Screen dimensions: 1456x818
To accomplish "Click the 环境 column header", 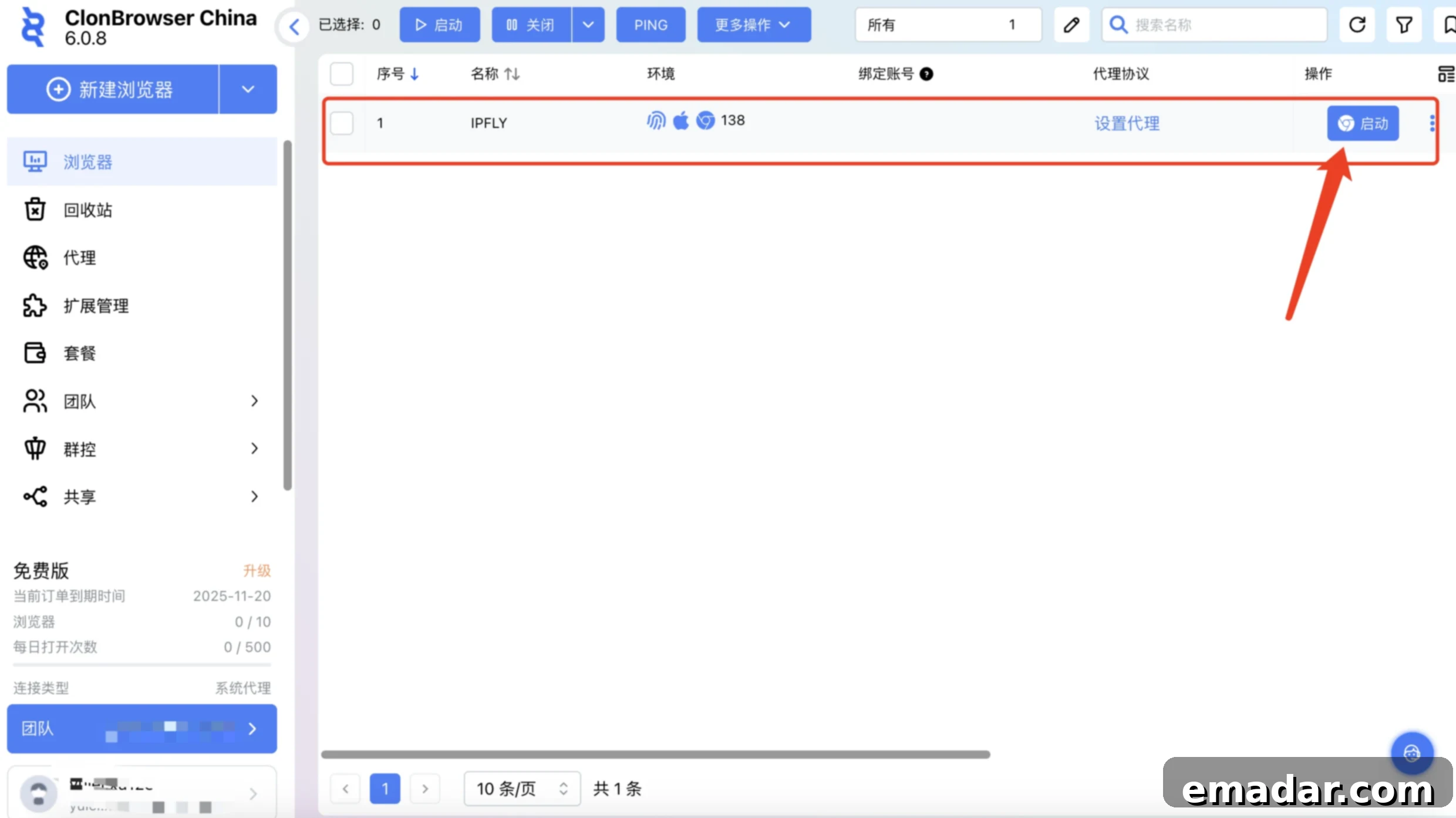I will pyautogui.click(x=660, y=74).
